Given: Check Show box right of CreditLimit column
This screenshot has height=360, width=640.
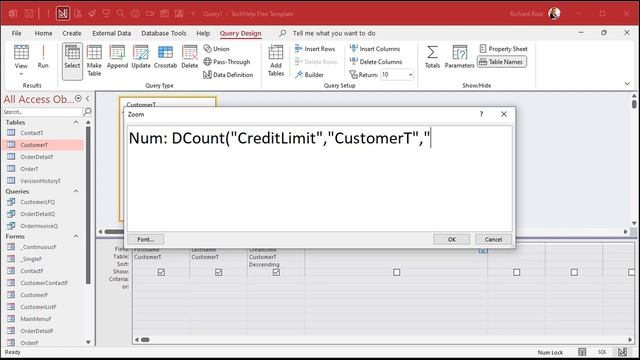Looking at the screenshot, I should (396, 272).
